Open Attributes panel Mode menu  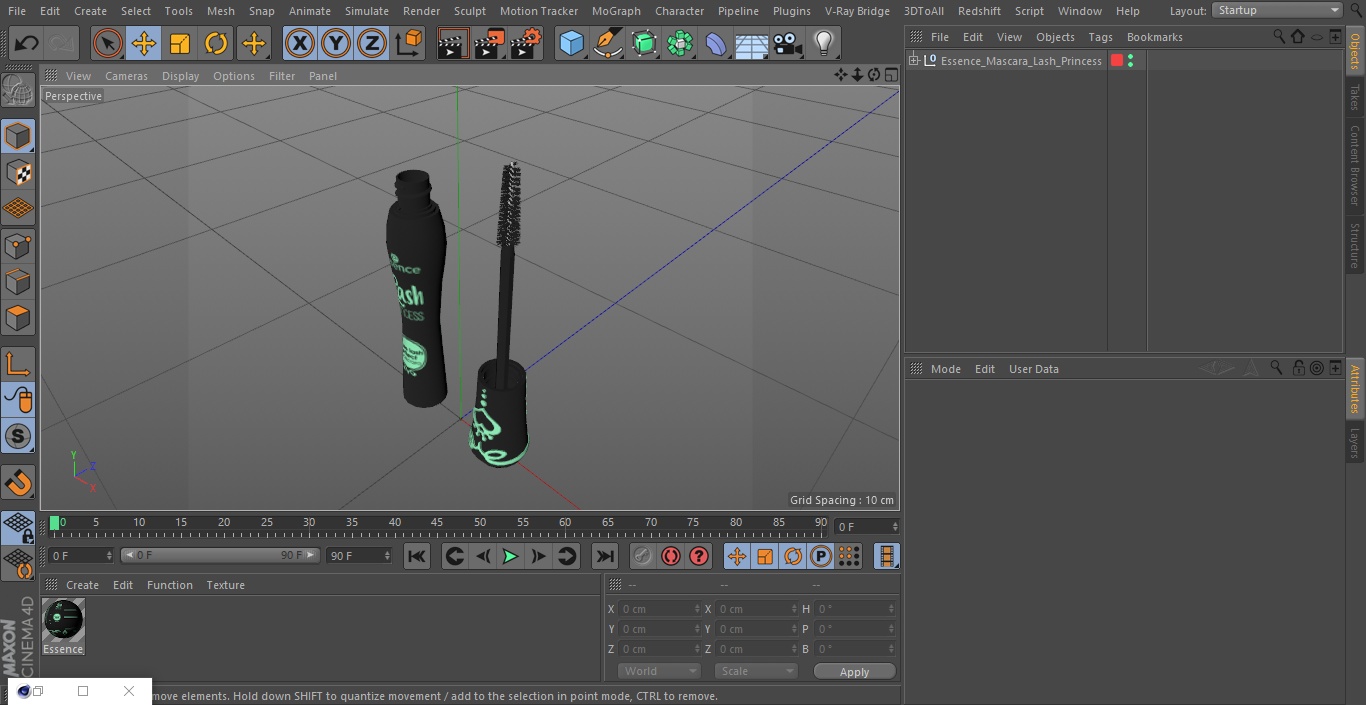945,369
